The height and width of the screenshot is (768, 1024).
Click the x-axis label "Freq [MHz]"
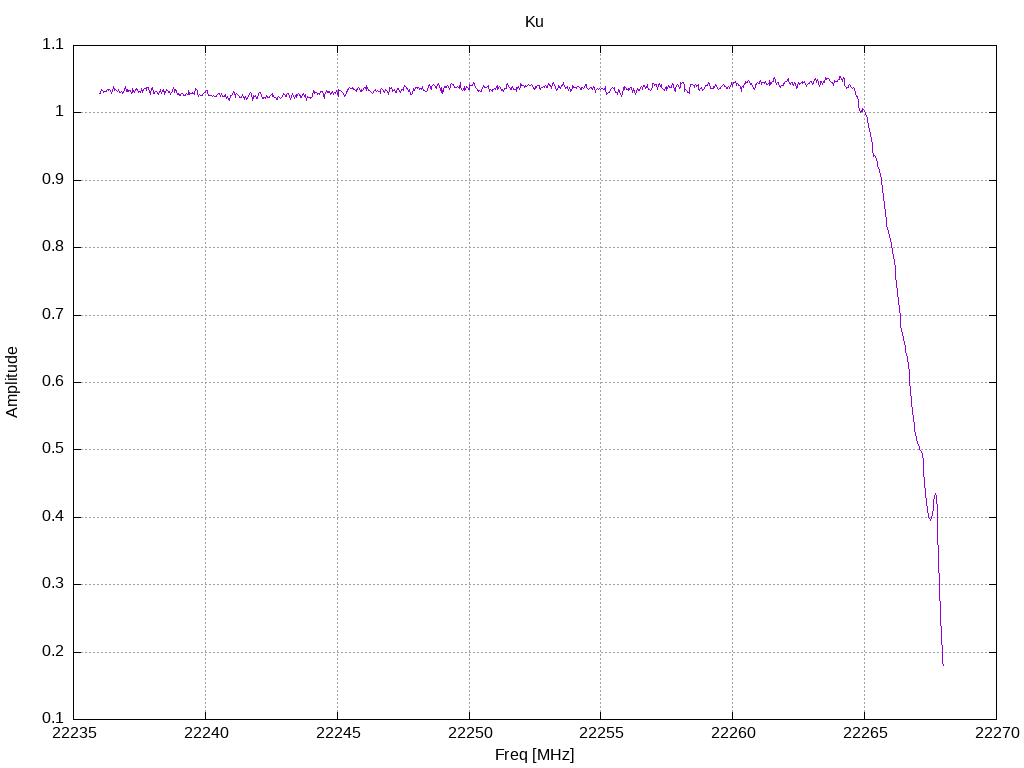534,754
